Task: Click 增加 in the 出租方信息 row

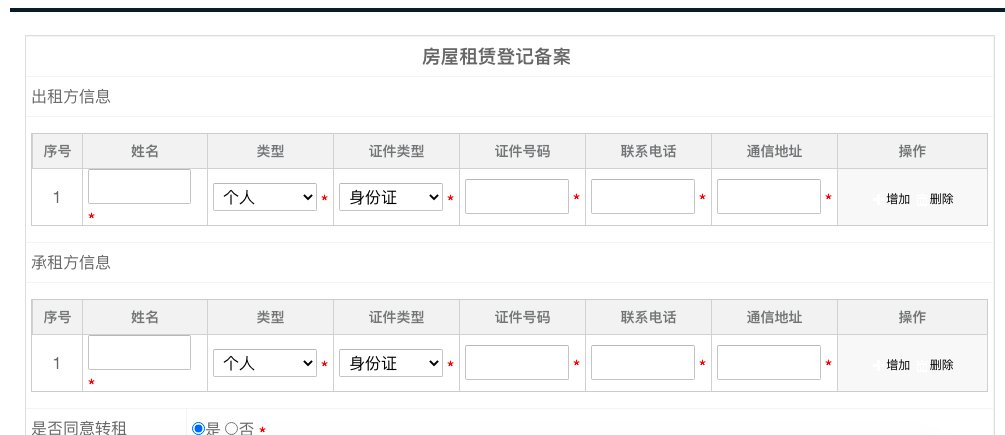Action: (897, 199)
